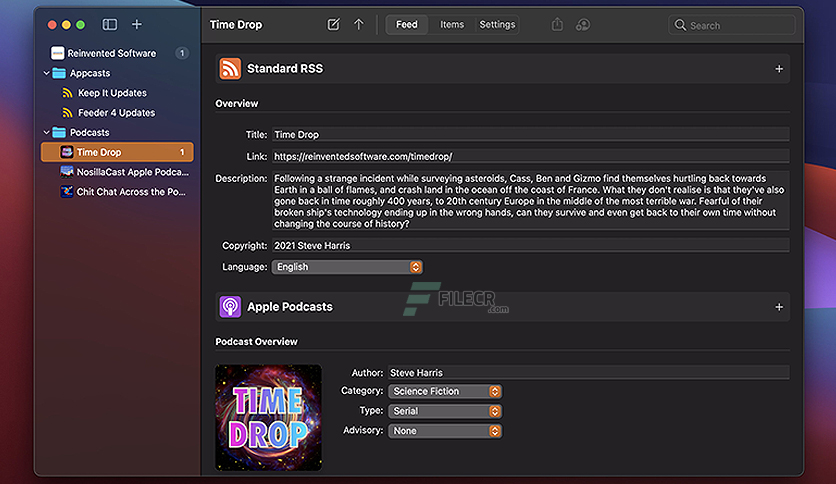The width and height of the screenshot is (836, 484).
Task: Click Feeder 4 Updates RSS icon
Action: coord(67,112)
